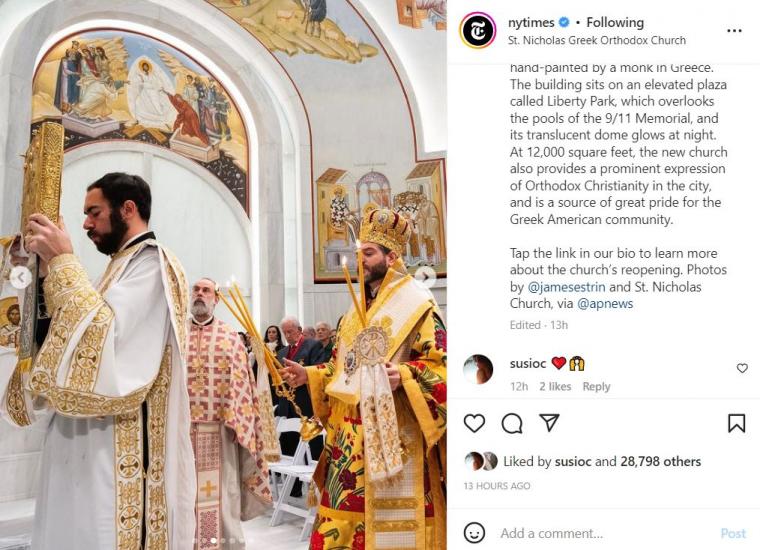760x550 pixels.
Task: Like susioc's comment with small heart
Action: click(742, 368)
